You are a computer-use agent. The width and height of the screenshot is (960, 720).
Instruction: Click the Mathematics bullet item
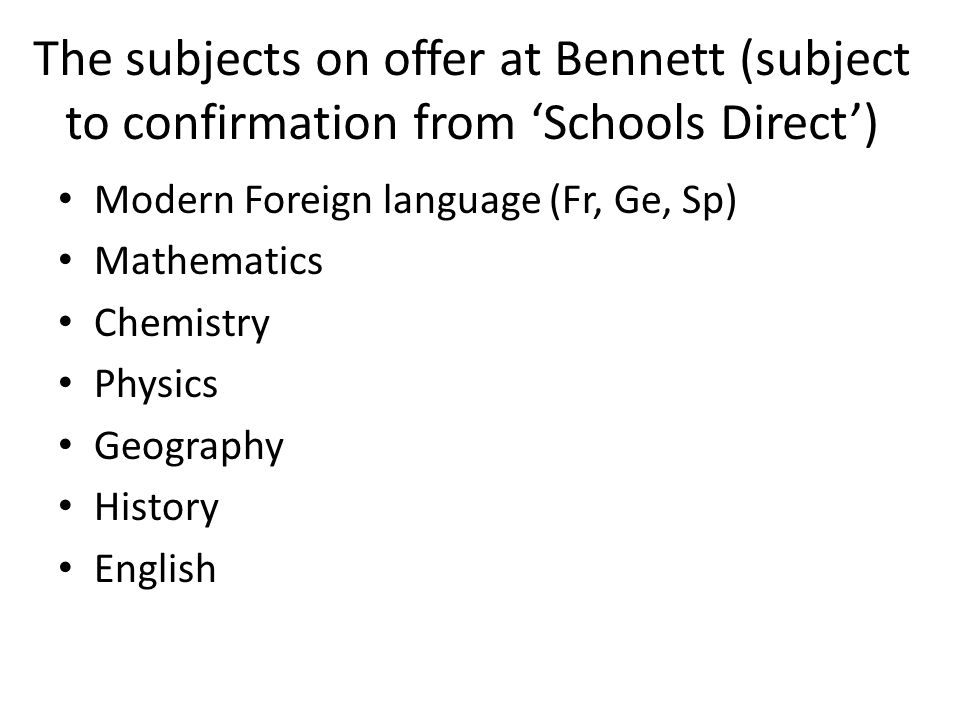pos(208,261)
